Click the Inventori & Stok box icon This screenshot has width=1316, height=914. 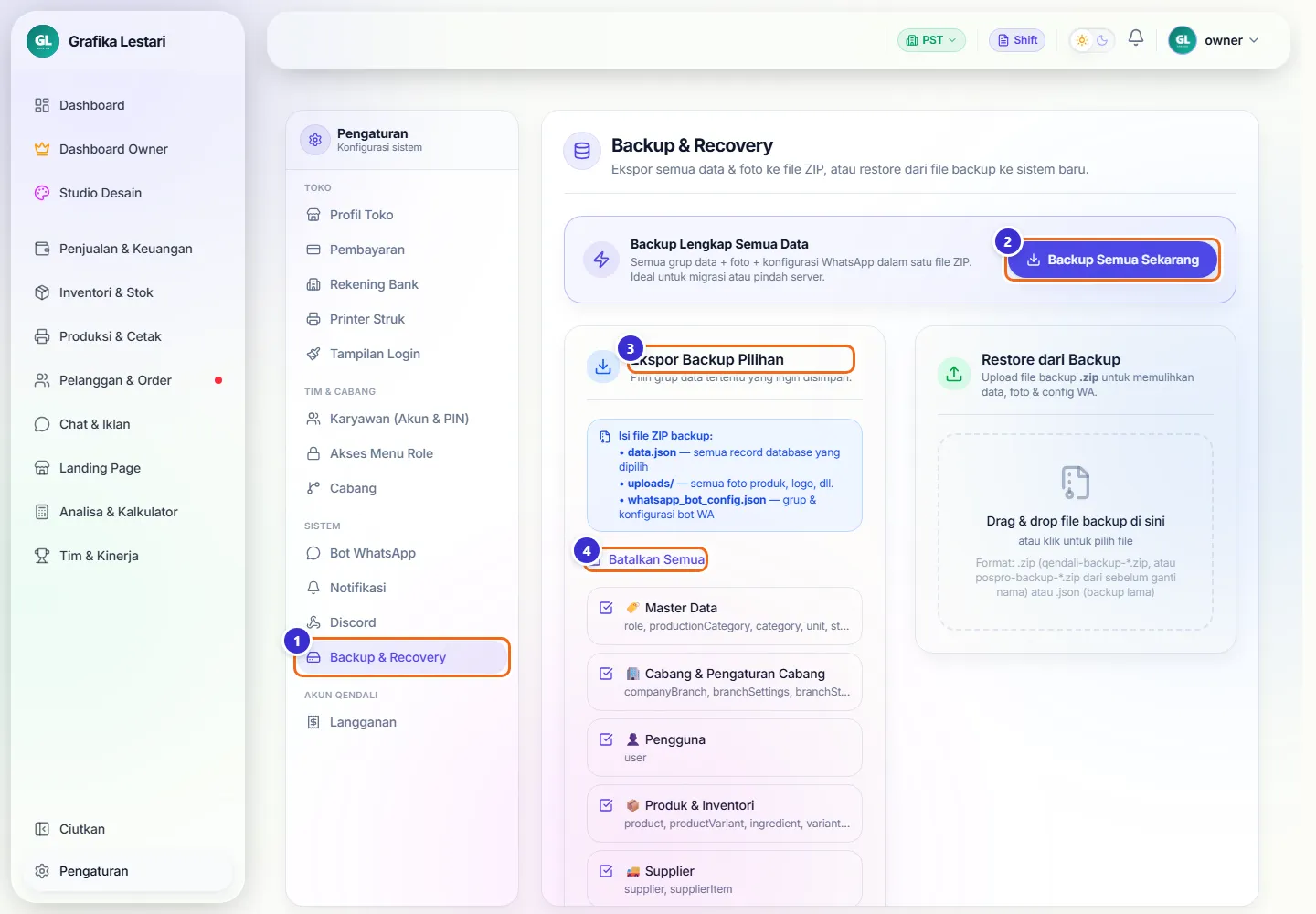click(x=42, y=292)
